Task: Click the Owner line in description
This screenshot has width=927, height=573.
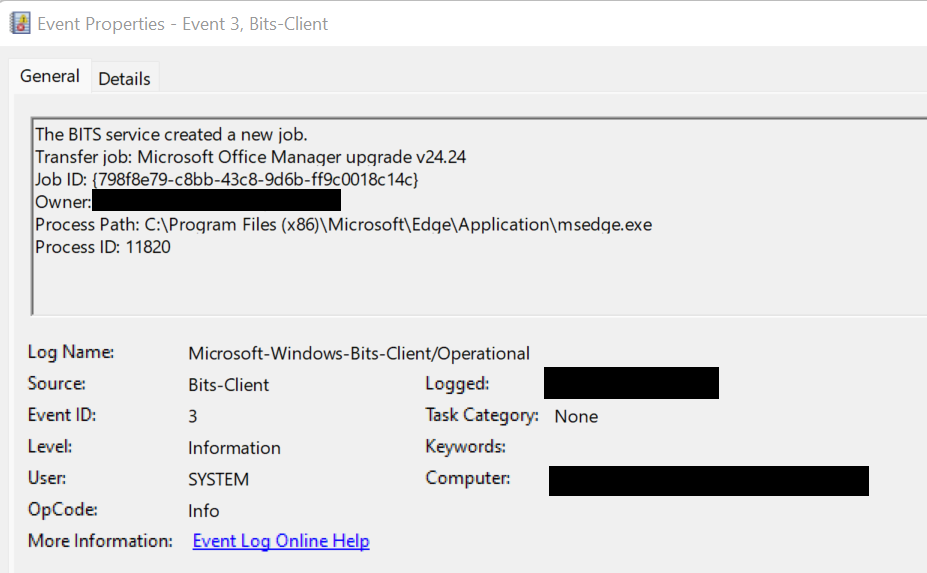Action: 188,202
